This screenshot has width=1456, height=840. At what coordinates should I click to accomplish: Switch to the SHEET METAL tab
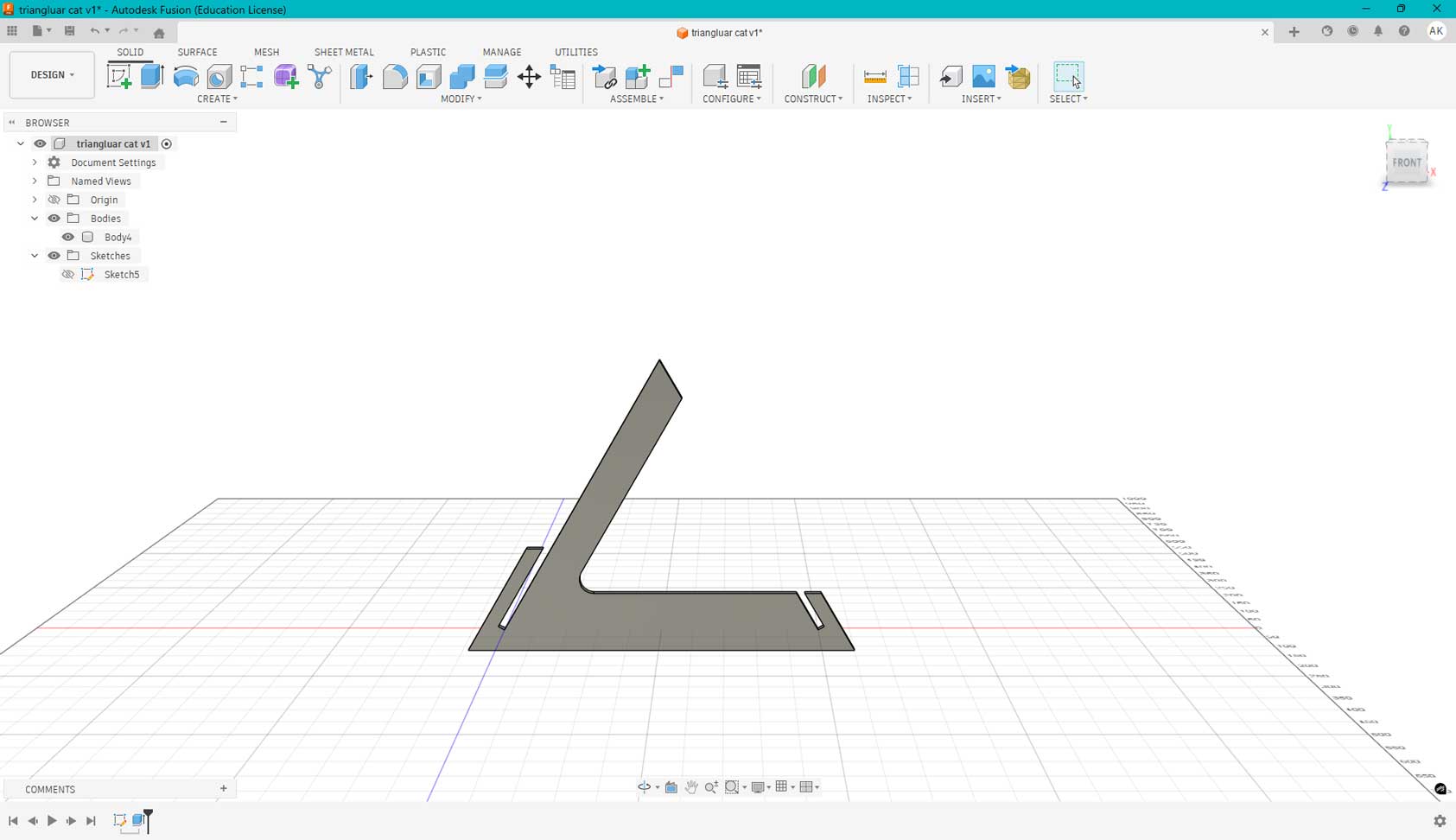[x=343, y=52]
